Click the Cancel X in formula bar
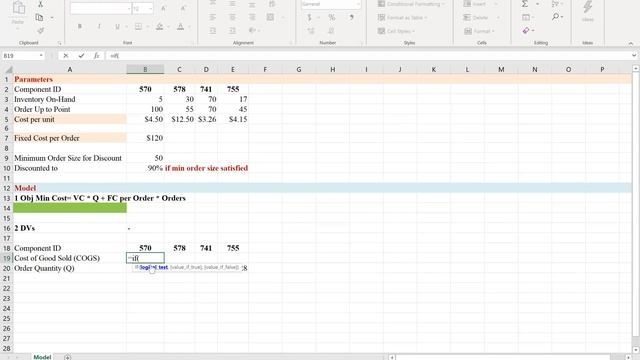 pos(66,56)
